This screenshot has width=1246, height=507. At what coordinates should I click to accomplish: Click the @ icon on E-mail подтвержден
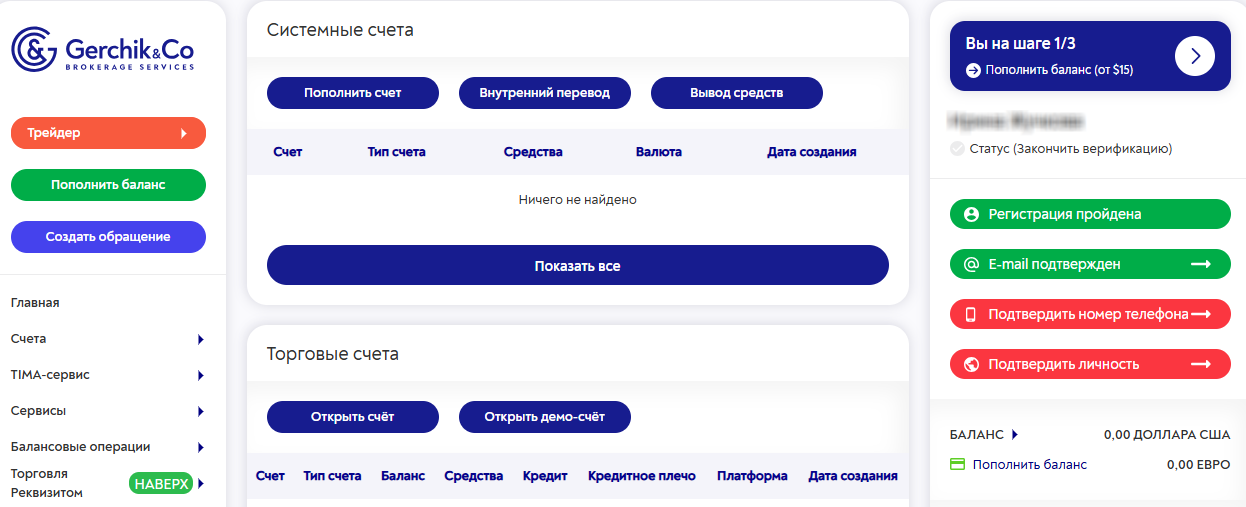click(x=970, y=264)
